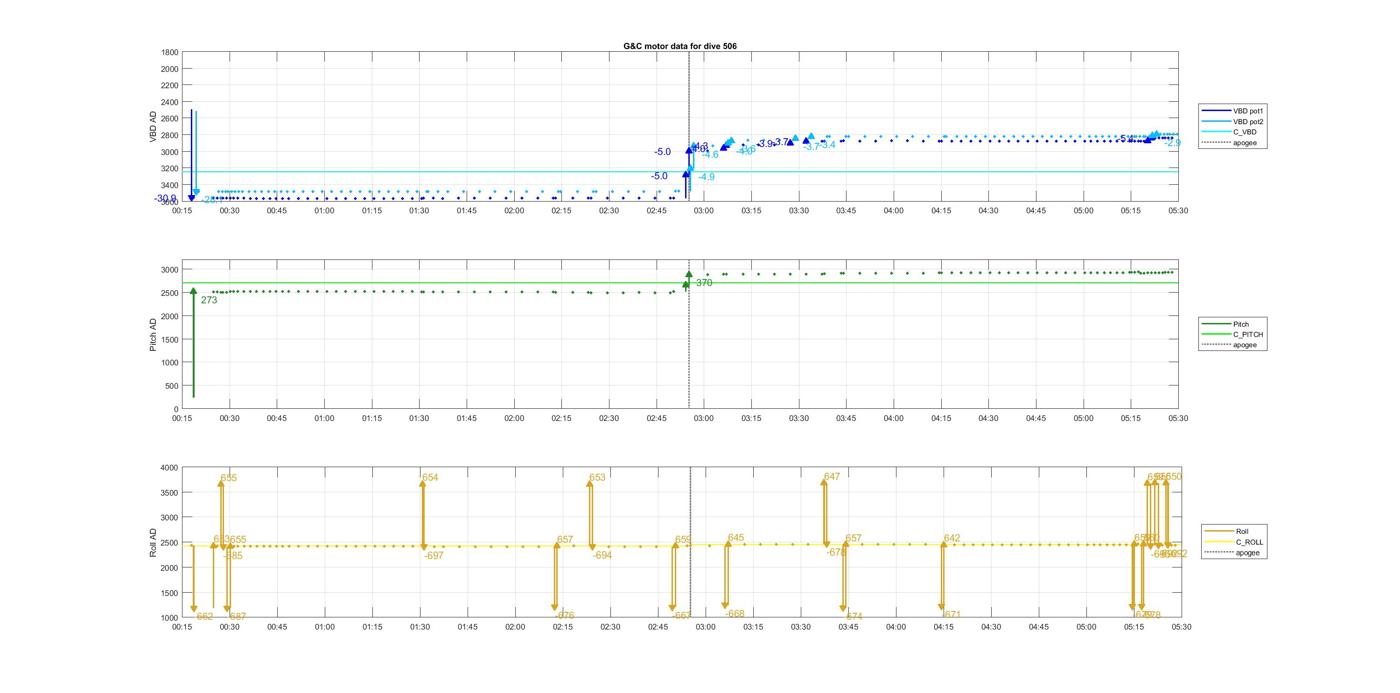Click the '05:30' tick on Pitch time axis
1400x693 pixels.
tap(1178, 419)
